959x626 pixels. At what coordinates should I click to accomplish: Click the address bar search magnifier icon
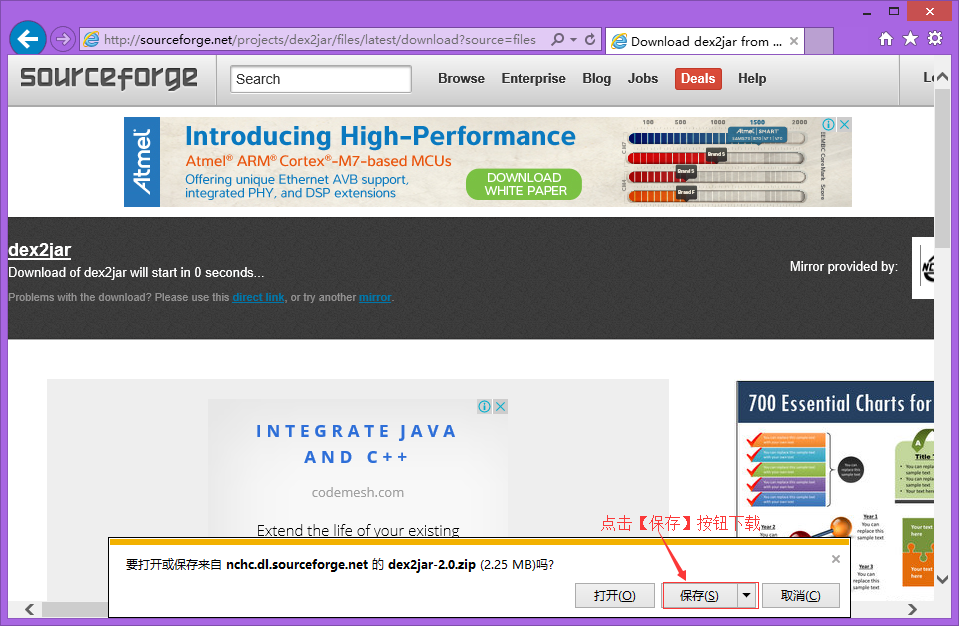557,40
